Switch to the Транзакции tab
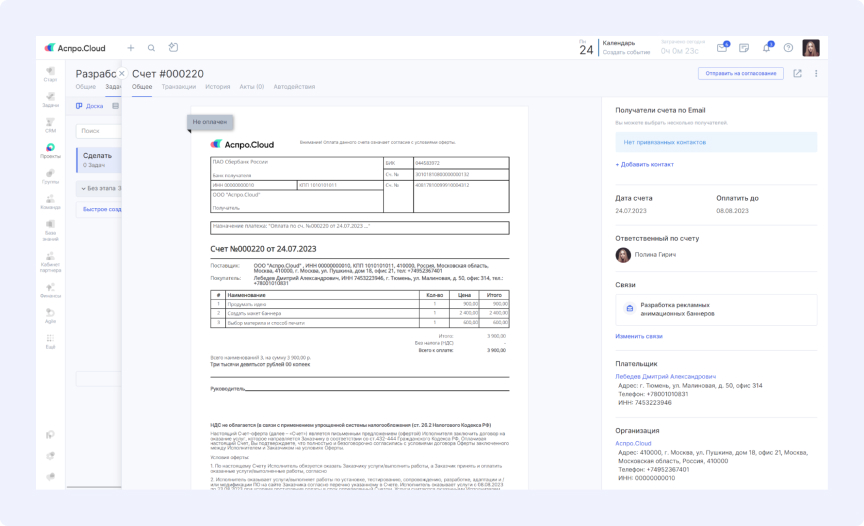The image size is (864, 526). [179, 87]
